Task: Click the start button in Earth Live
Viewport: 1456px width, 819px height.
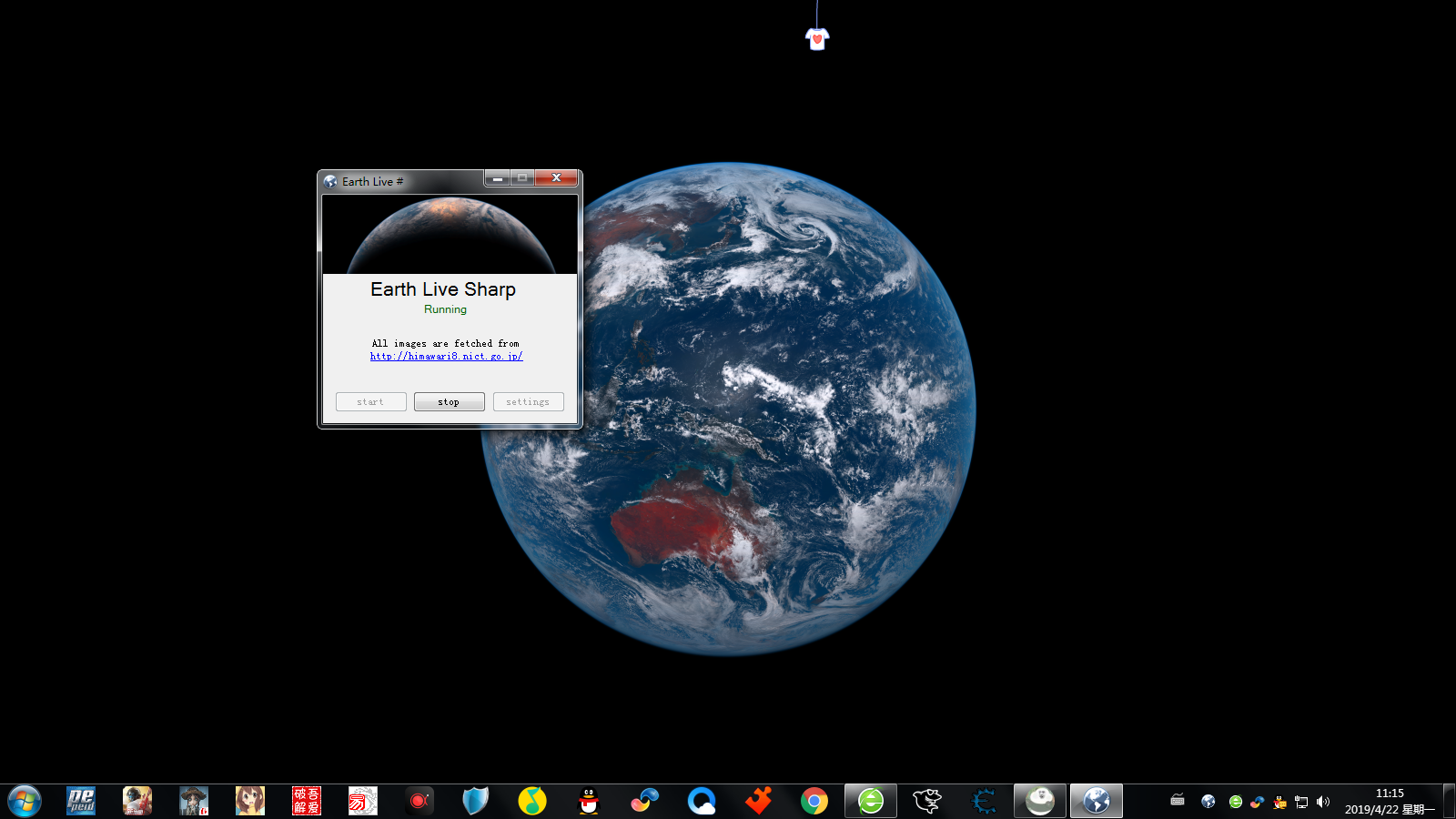Action: point(370,401)
